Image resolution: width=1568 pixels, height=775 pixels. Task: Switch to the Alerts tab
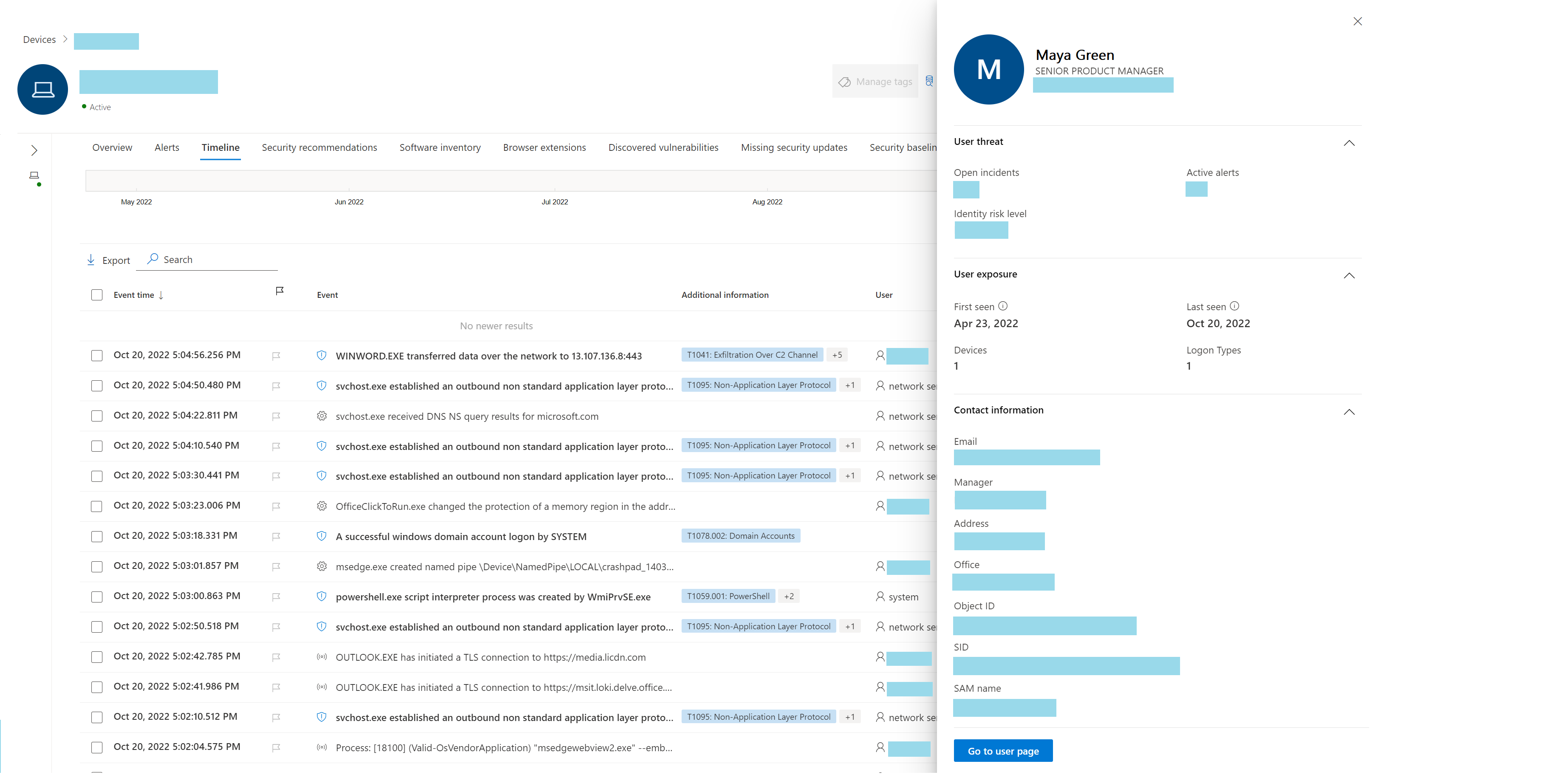(167, 147)
